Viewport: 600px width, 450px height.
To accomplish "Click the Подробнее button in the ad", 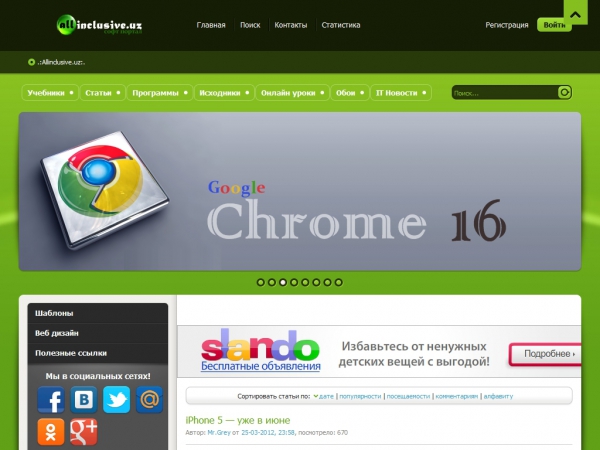I will (x=545, y=354).
